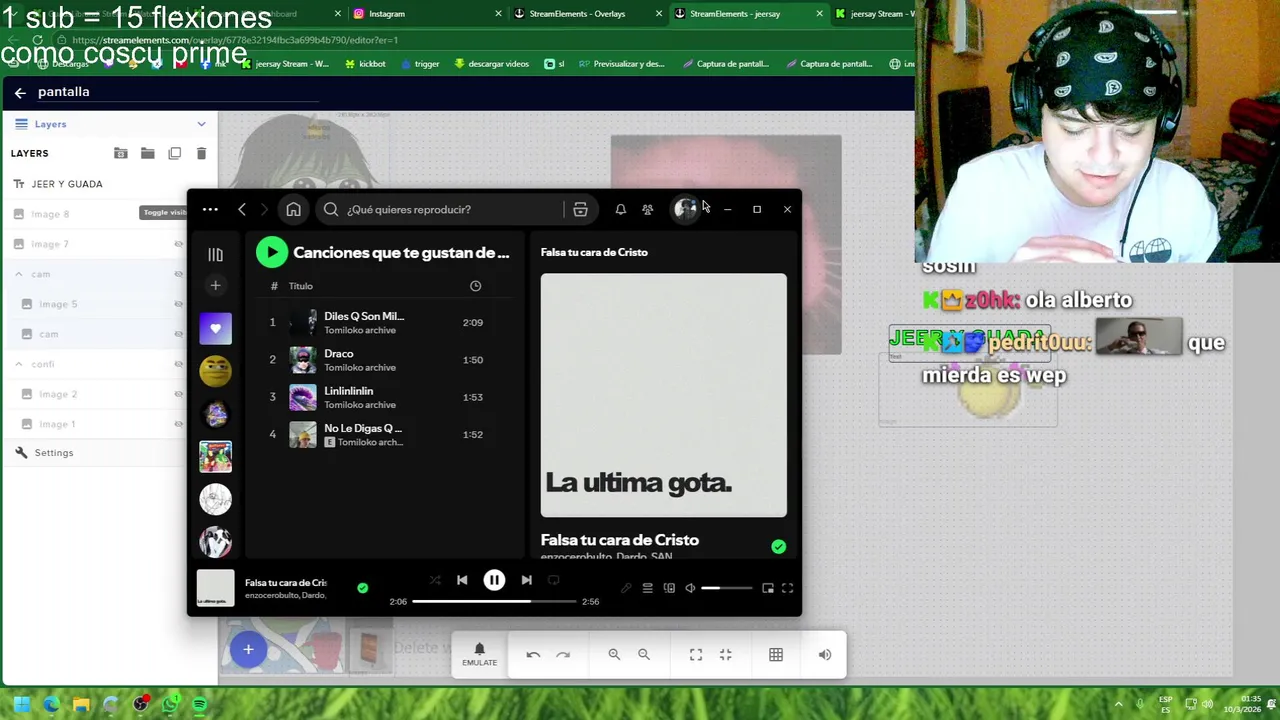Open the kickbot bookmark
The width and height of the screenshot is (1280, 720).
pos(365,64)
